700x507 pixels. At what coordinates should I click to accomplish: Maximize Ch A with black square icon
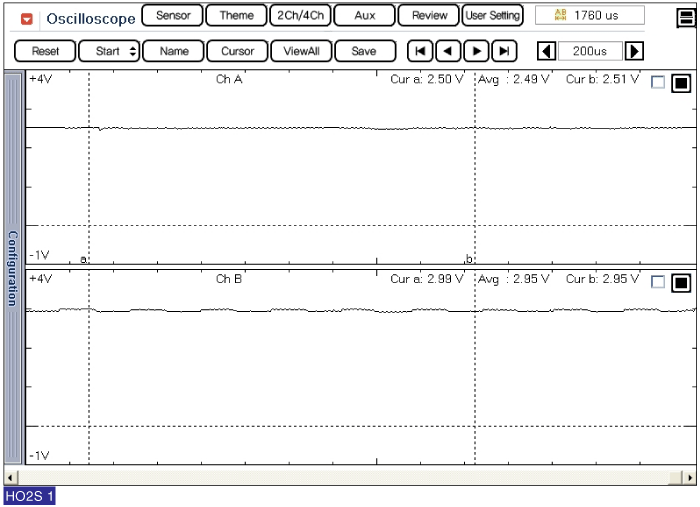(681, 83)
